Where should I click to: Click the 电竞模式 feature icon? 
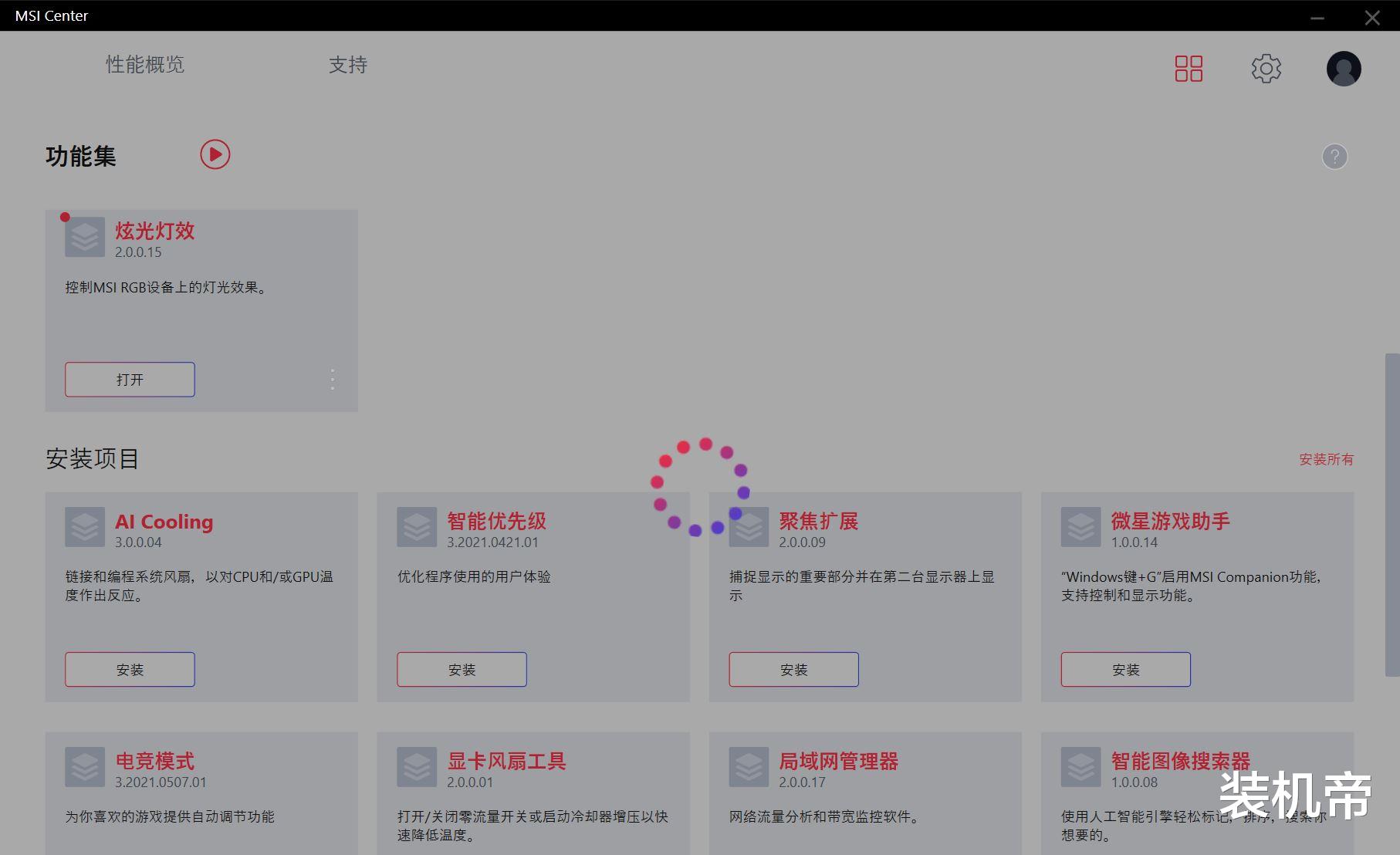tap(85, 766)
